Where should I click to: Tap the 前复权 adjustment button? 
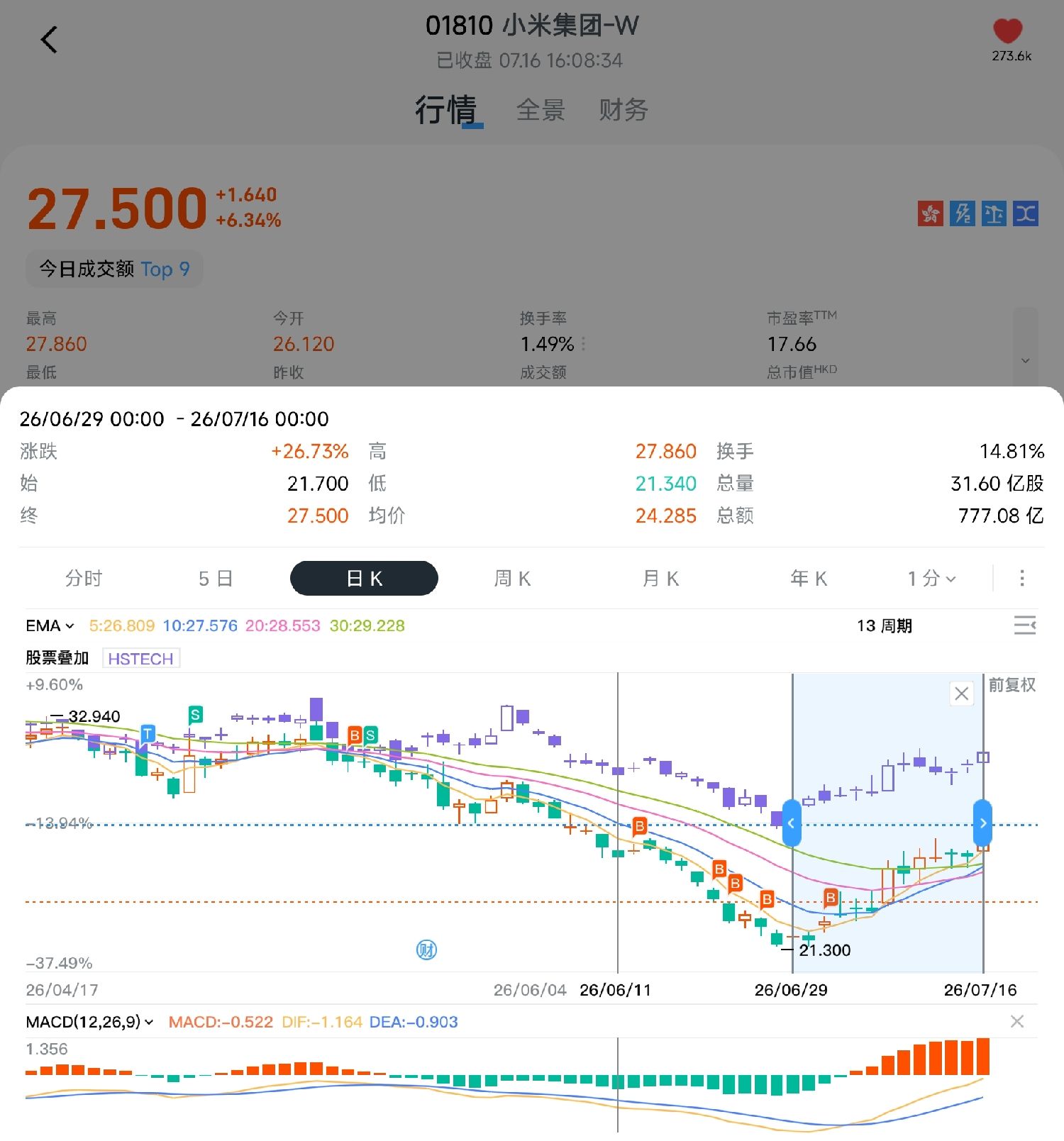1012,685
